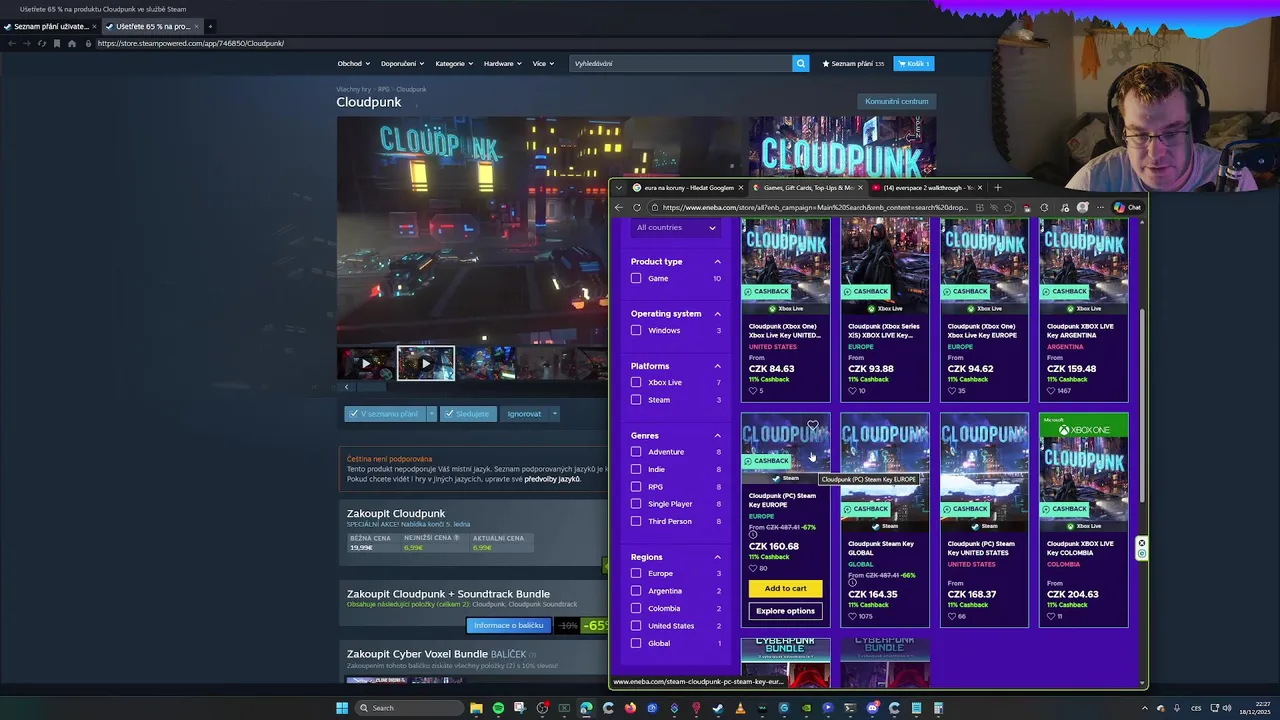
Task: Add a new tab in the Steam window
Action: coord(210,26)
